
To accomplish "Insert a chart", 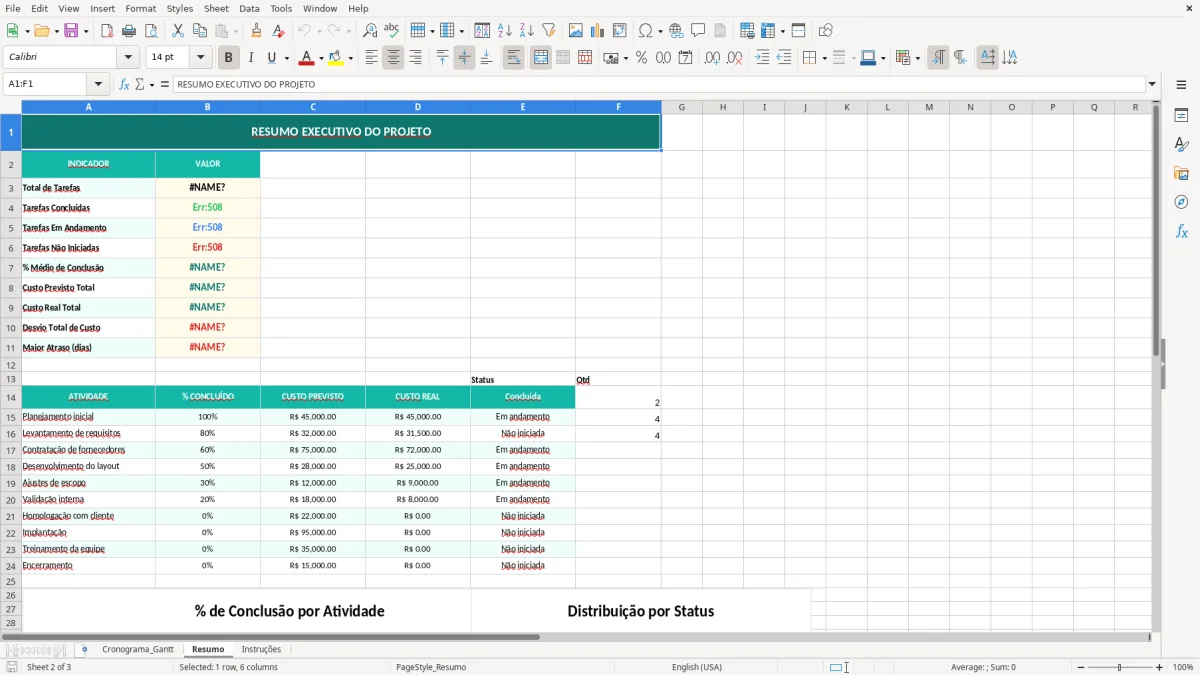I will tap(598, 31).
